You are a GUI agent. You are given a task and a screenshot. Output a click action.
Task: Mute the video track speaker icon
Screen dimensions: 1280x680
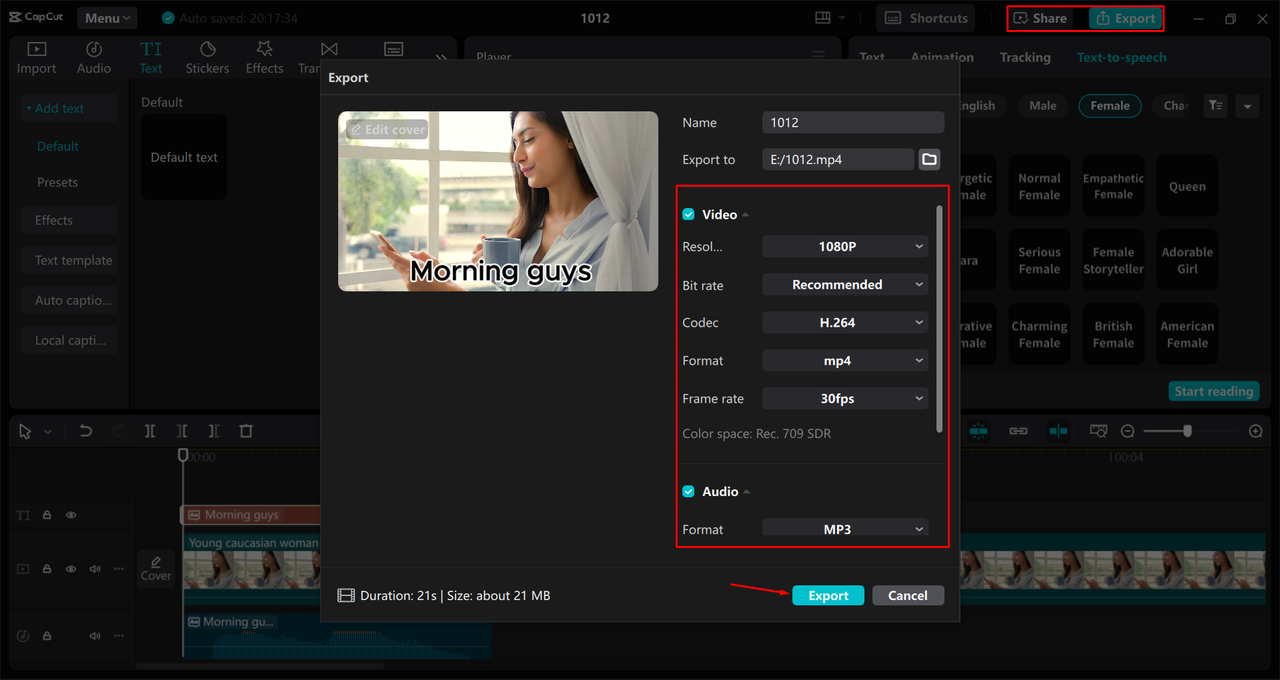click(95, 569)
